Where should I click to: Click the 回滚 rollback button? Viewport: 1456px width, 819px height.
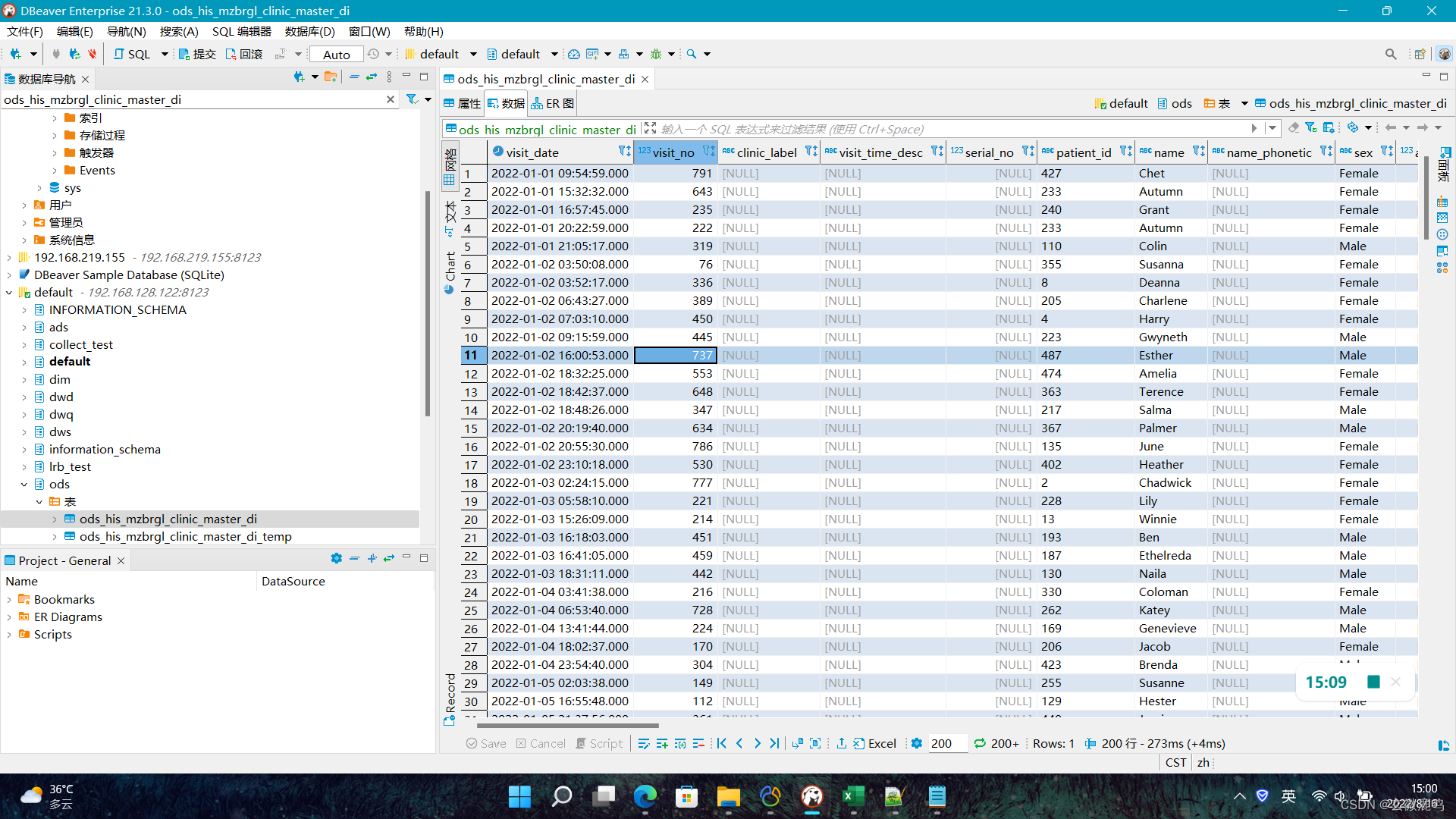tap(244, 54)
